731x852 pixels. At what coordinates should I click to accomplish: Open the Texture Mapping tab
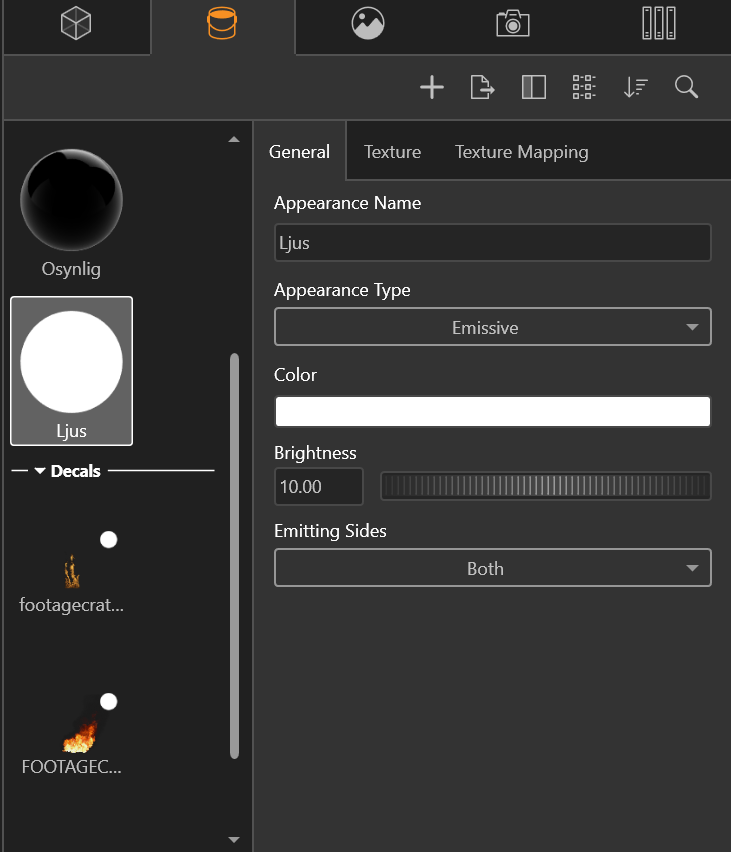[x=521, y=152]
